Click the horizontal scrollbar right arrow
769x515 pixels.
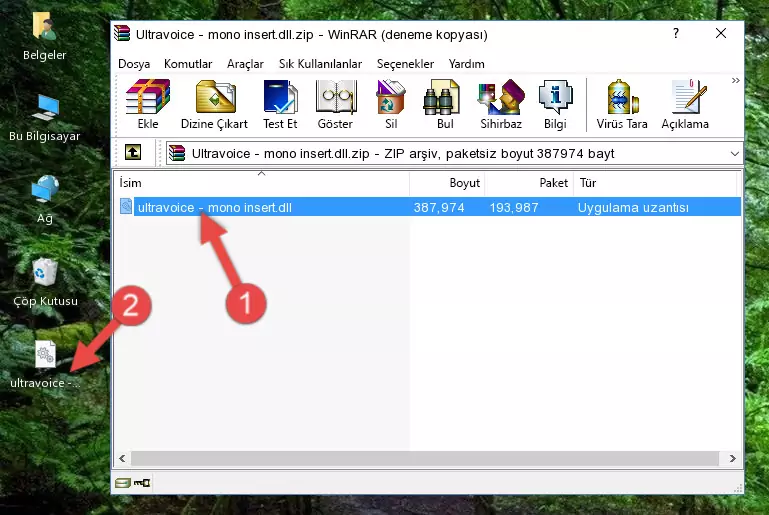732,458
